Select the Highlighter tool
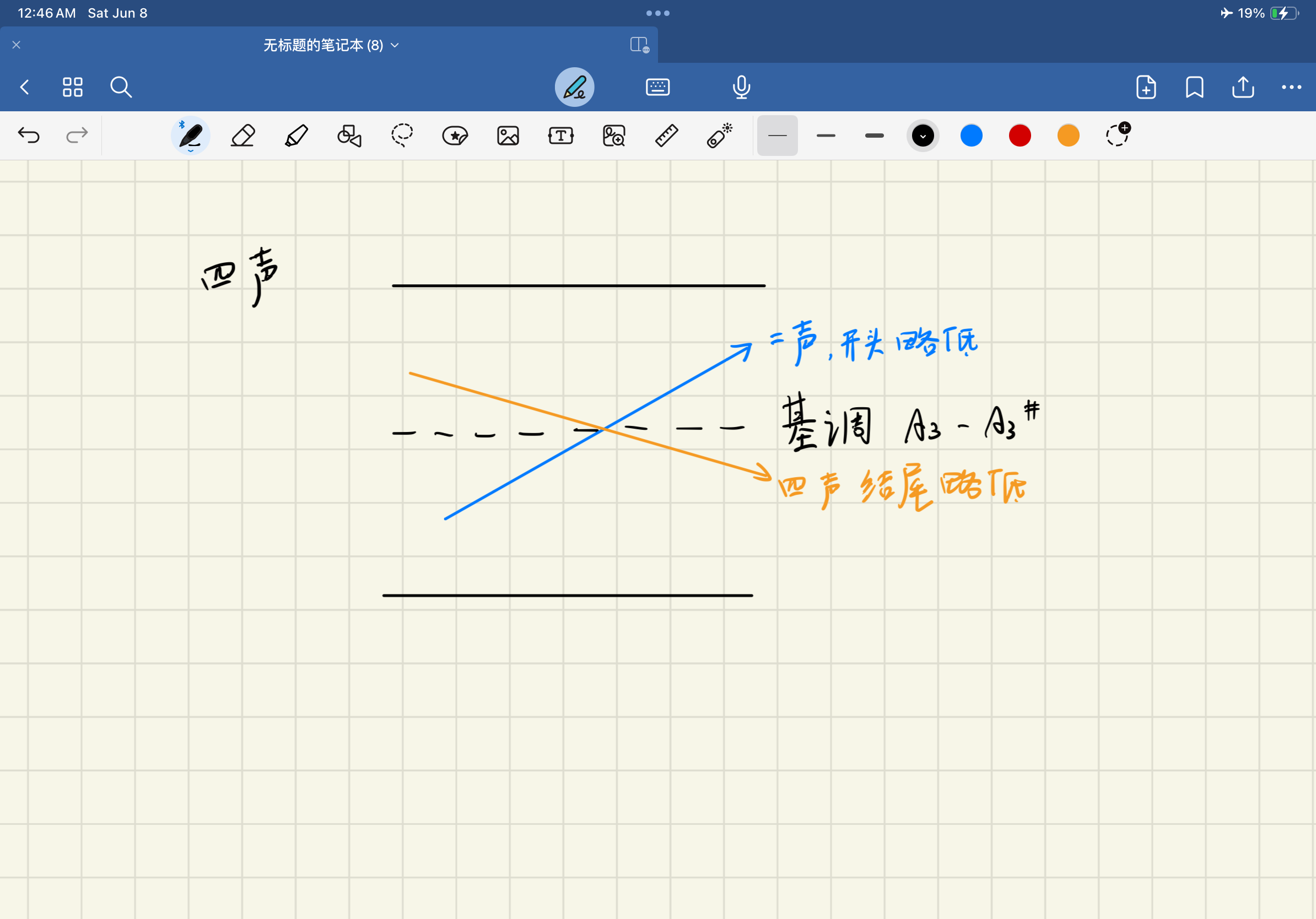The image size is (1316, 919). pyautogui.click(x=296, y=136)
